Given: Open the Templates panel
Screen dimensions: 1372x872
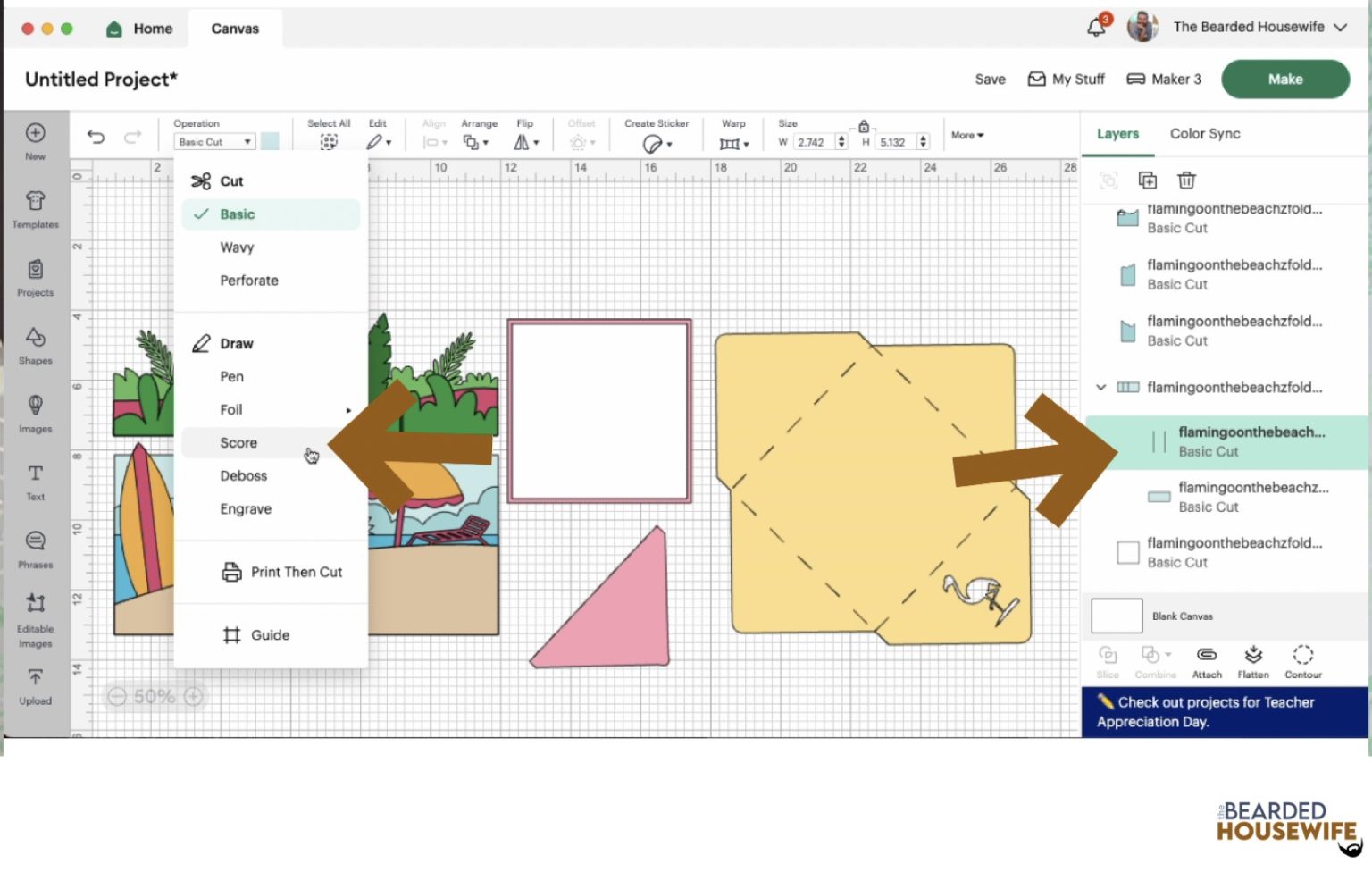Looking at the screenshot, I should tap(35, 209).
